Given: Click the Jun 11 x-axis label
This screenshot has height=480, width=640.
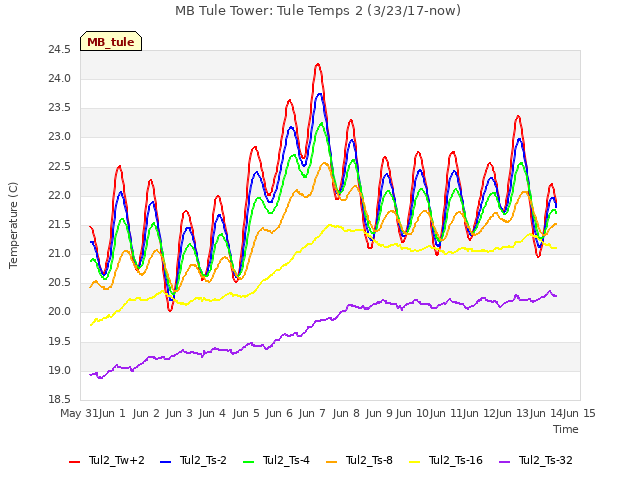Looking at the screenshot, I should 445,413.
